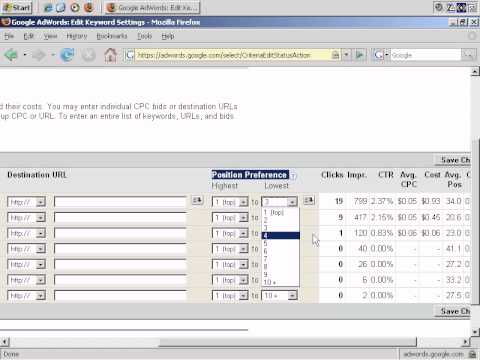Image resolution: width=480 pixels, height=360 pixels.
Task: Choose position 6 in the open dropdown
Action: click(280, 251)
